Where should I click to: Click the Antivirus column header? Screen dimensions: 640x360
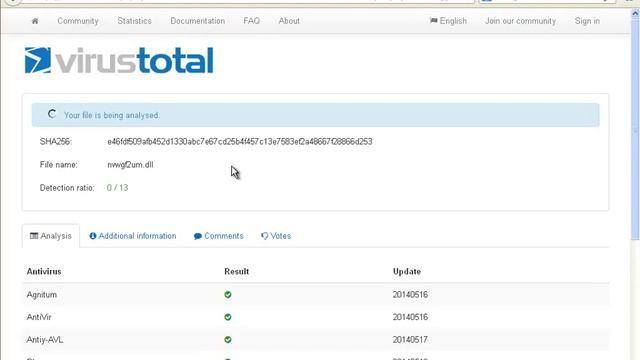point(44,271)
